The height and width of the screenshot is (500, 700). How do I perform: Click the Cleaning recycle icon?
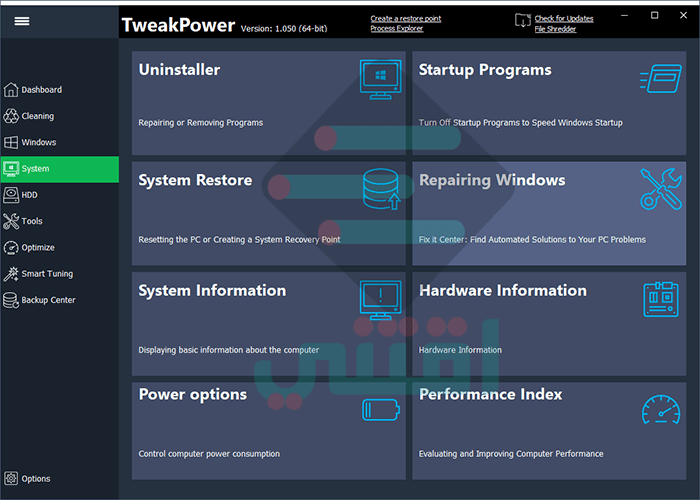[x=11, y=116]
